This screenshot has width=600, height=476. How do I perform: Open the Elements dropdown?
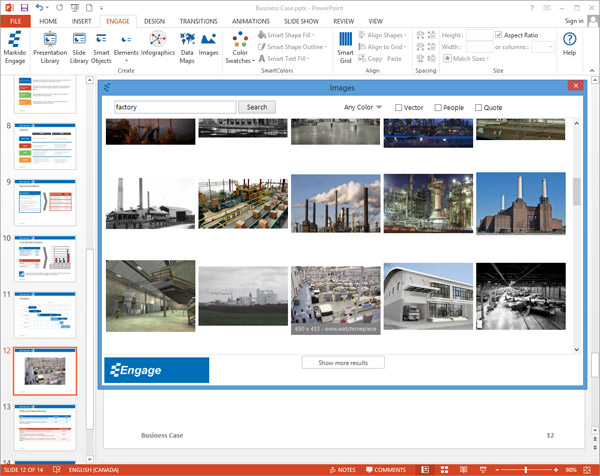[x=126, y=48]
